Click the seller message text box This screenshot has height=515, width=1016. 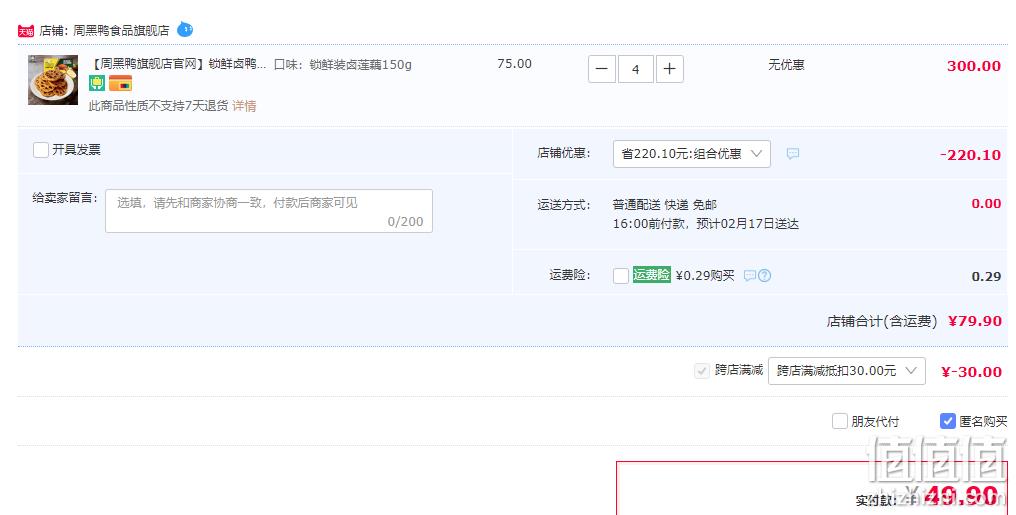click(x=269, y=211)
